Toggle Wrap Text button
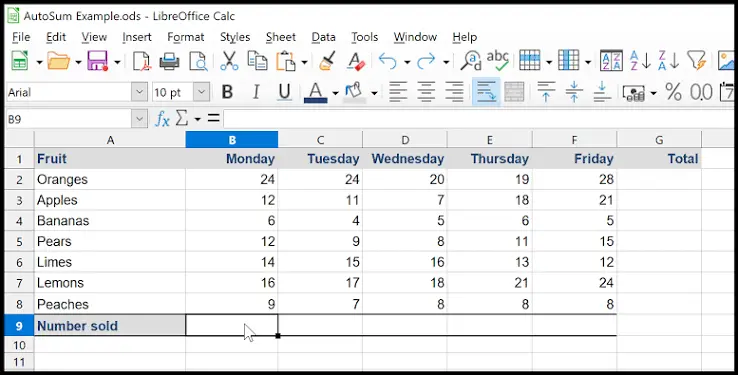Viewport: 738px width, 375px height. pos(486,92)
